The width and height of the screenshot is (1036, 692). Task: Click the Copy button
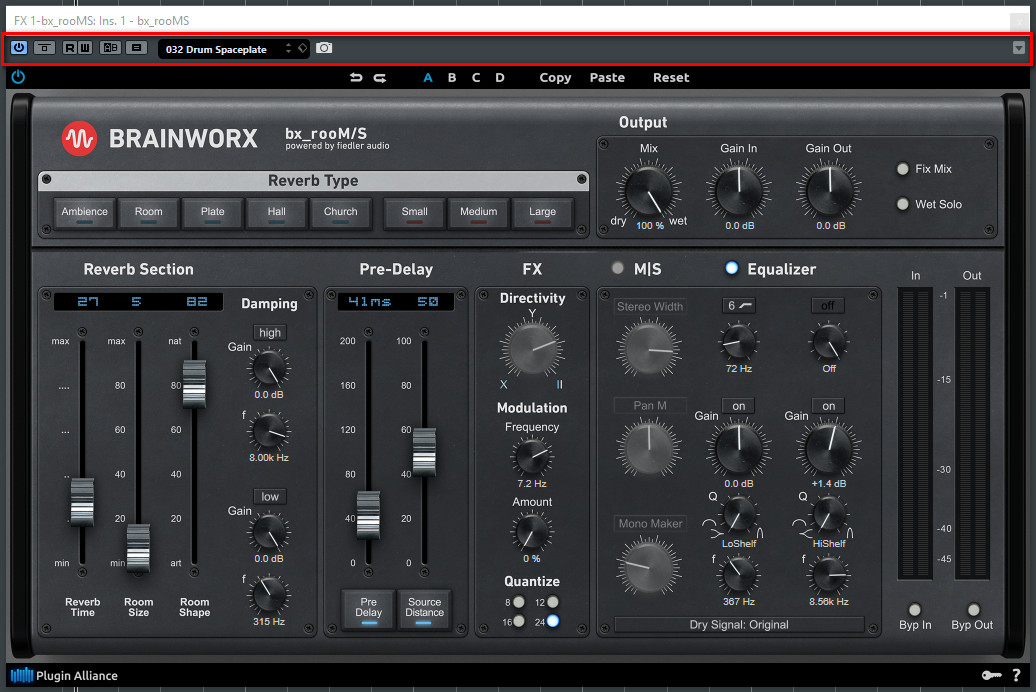[555, 77]
